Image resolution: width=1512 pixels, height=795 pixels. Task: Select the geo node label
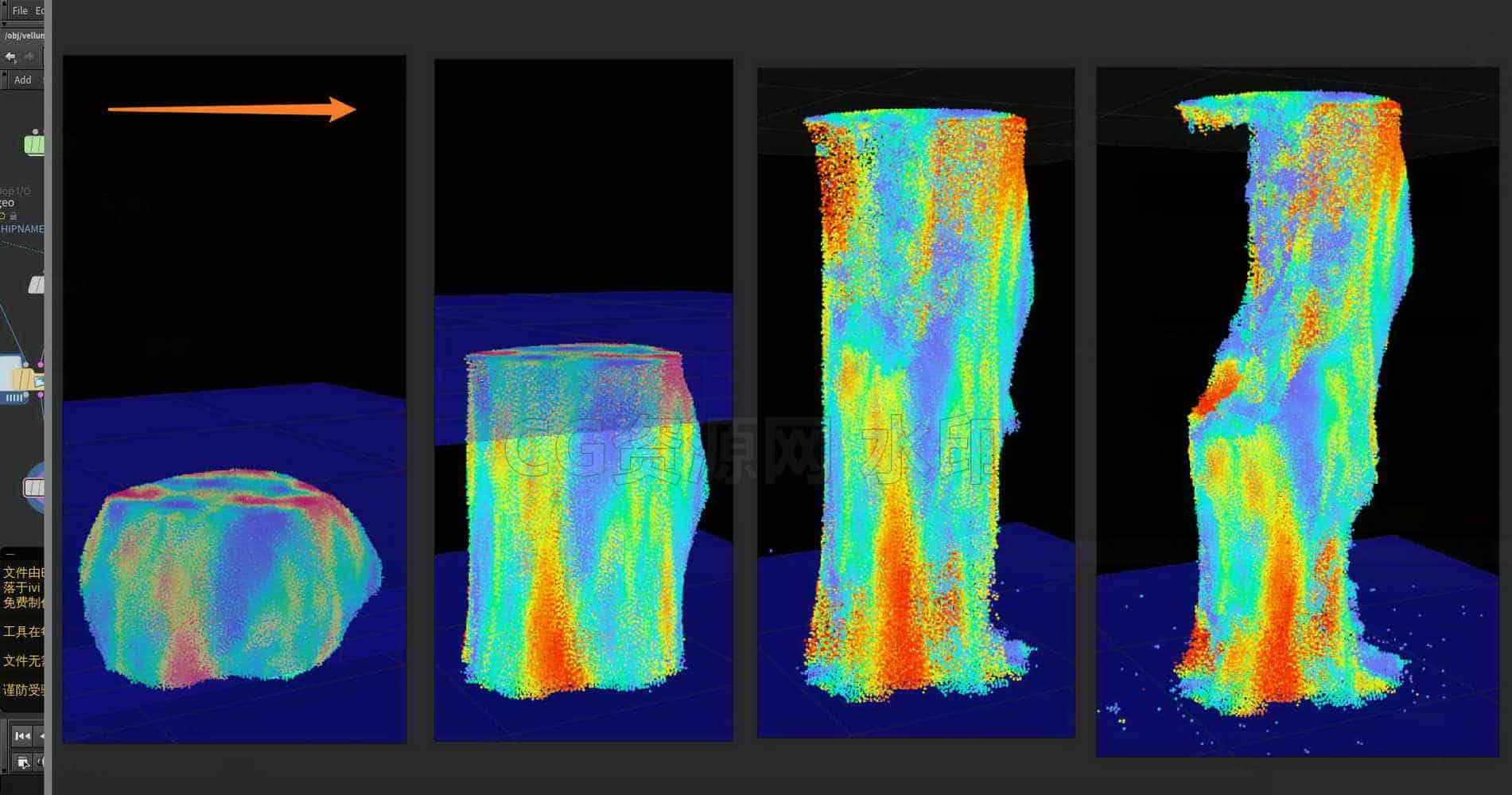(x=7, y=203)
